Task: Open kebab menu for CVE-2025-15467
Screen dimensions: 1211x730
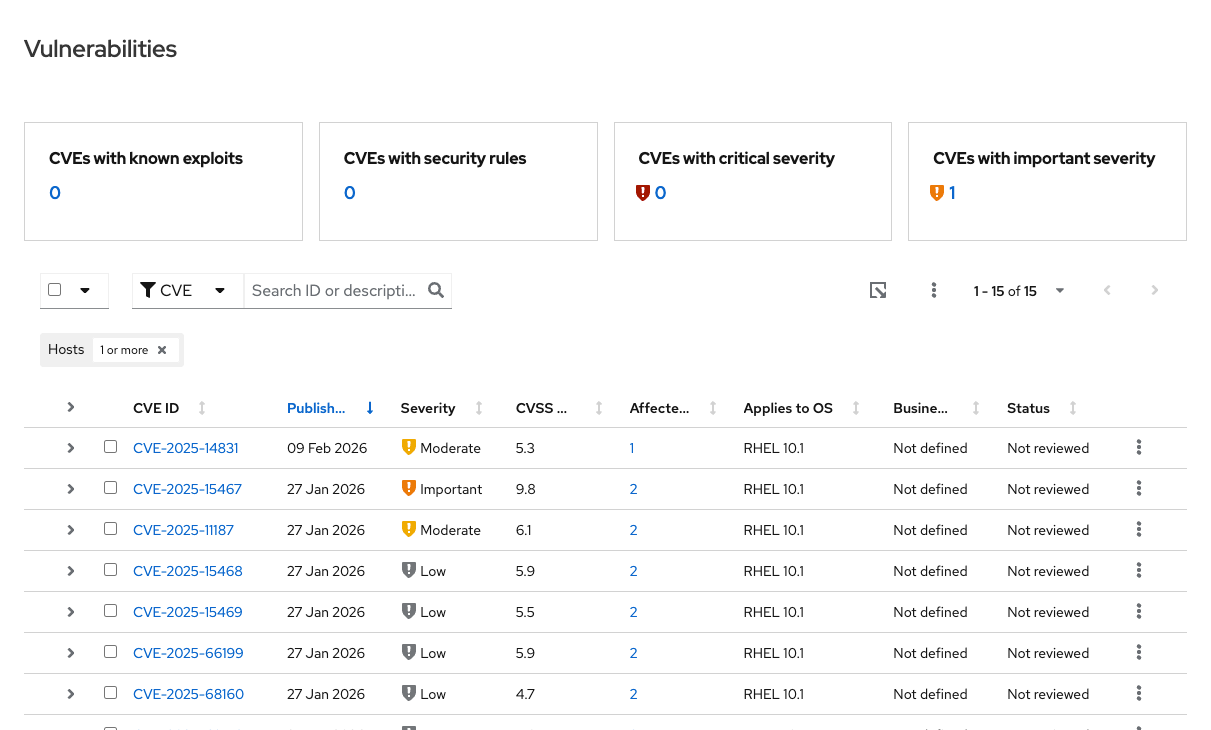Action: tap(1139, 489)
